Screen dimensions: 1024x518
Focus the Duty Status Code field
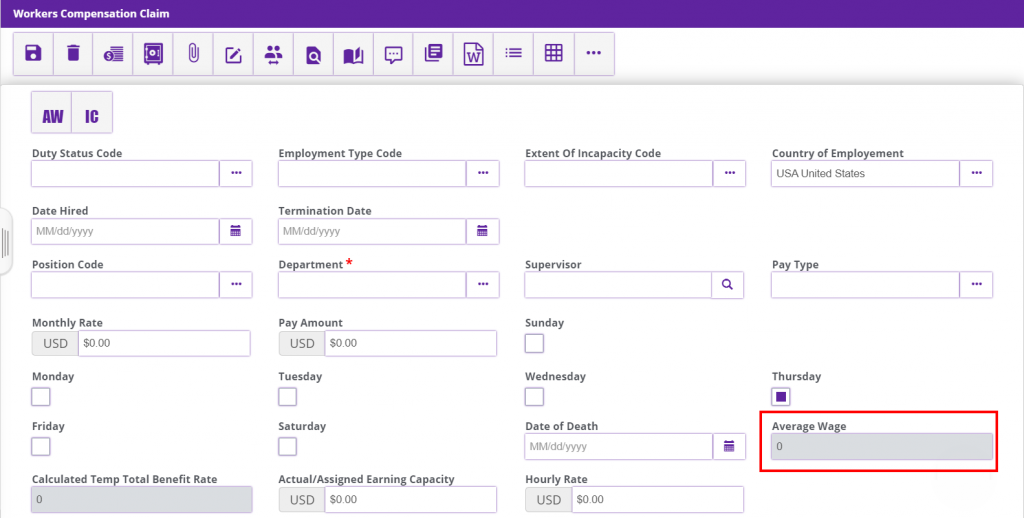[125, 174]
